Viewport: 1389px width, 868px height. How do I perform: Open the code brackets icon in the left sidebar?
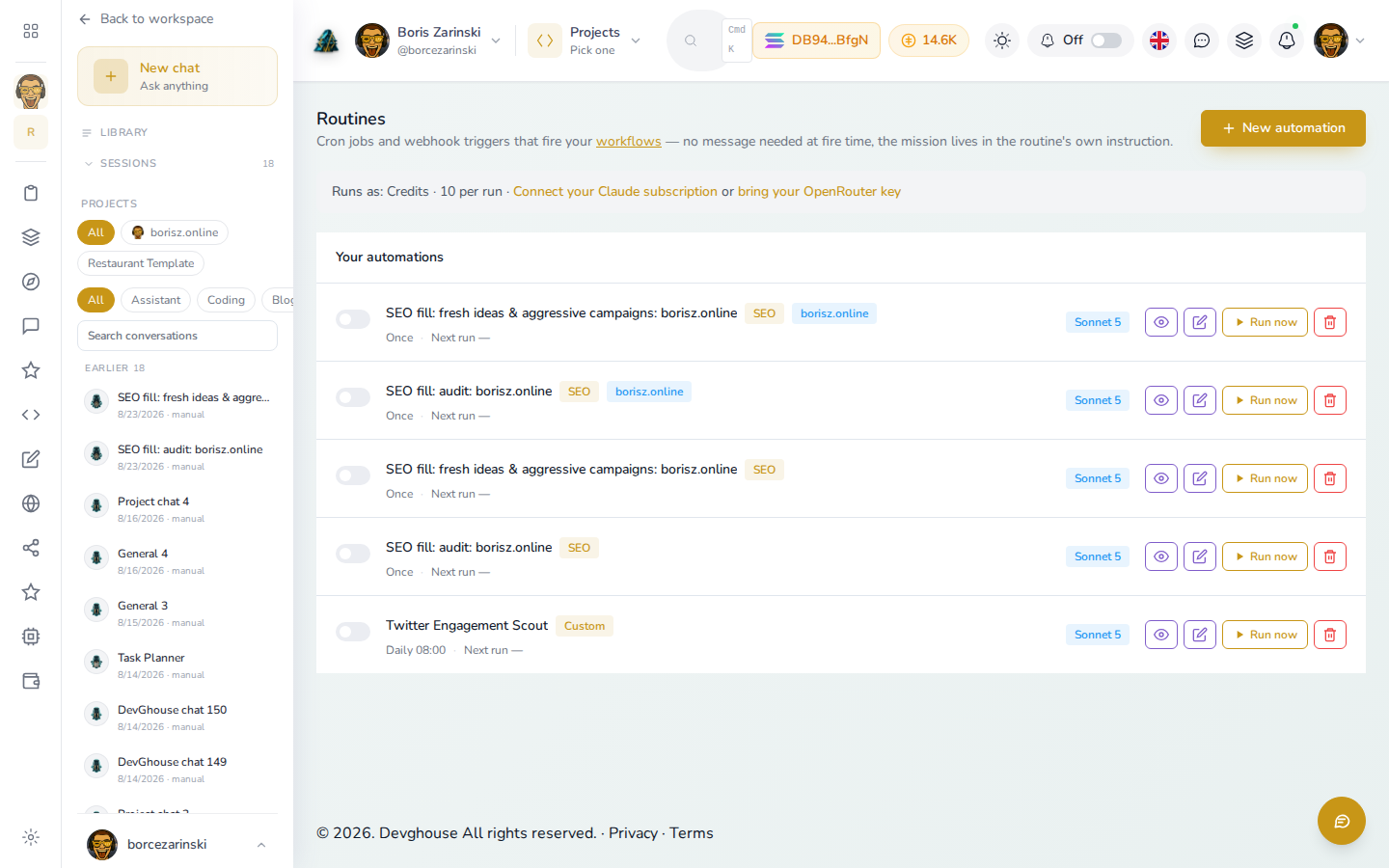click(x=31, y=415)
